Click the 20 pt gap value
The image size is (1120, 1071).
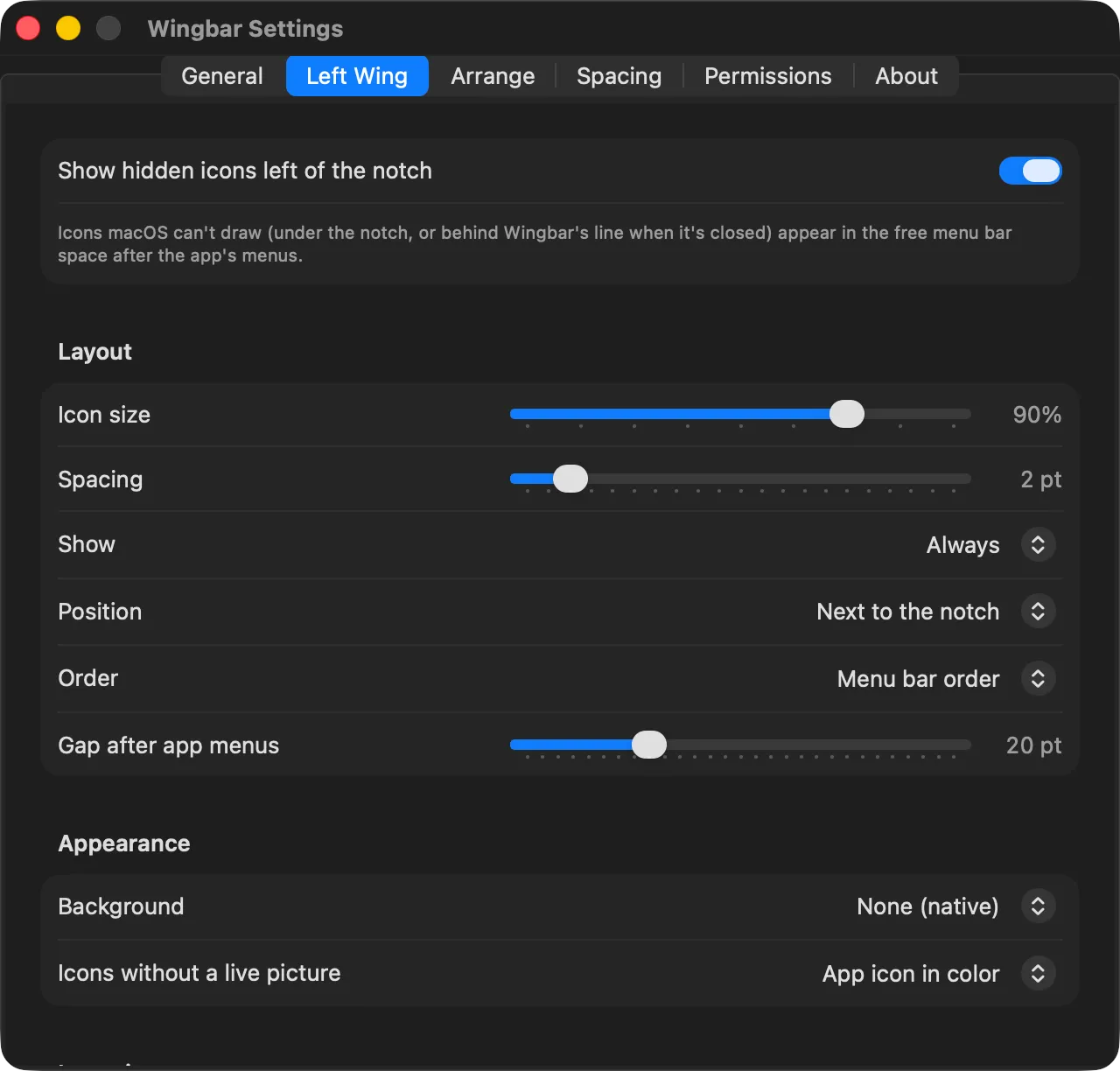(x=1034, y=745)
